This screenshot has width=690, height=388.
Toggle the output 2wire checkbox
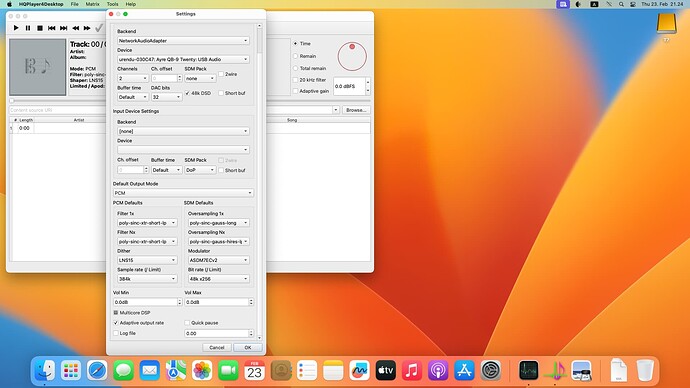pyautogui.click(x=221, y=74)
